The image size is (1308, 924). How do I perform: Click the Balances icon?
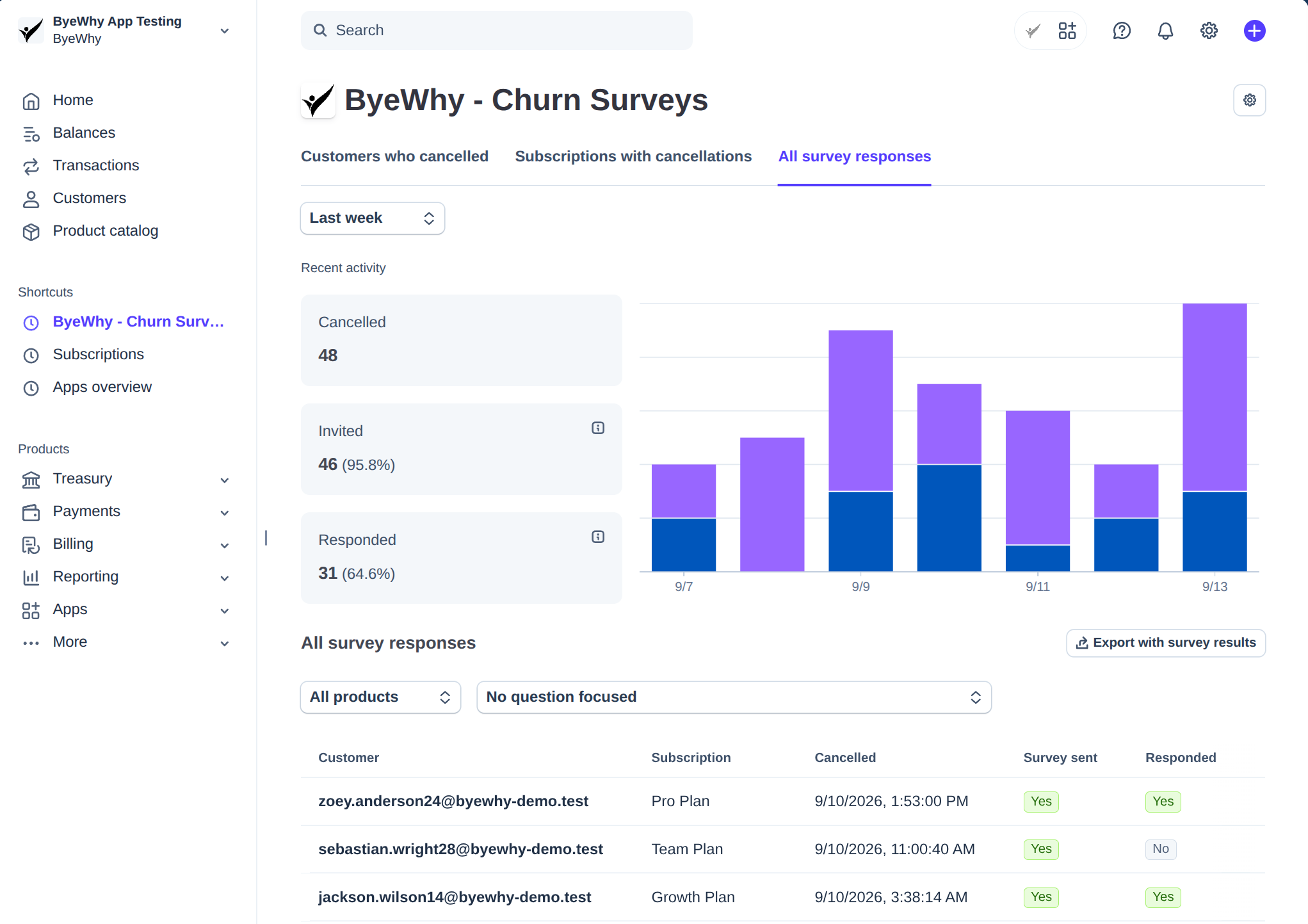click(x=31, y=134)
